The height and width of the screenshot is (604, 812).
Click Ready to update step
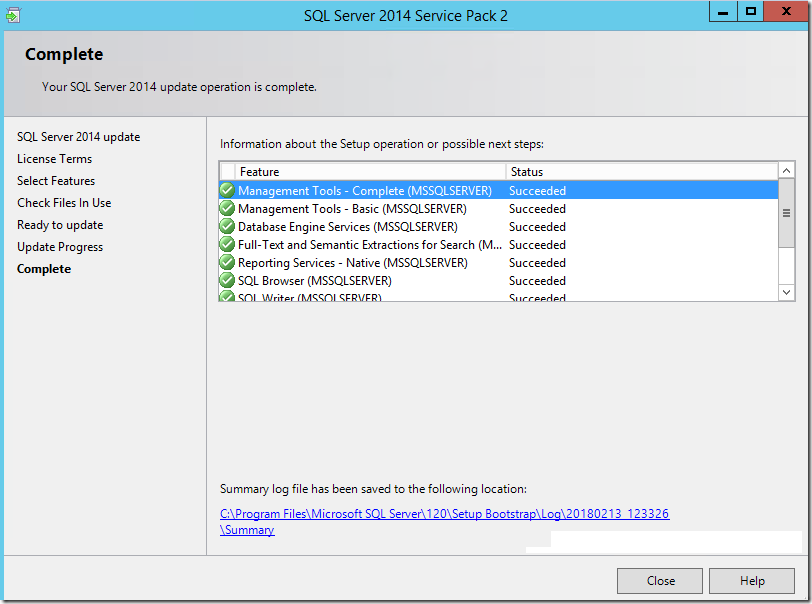pyautogui.click(x=60, y=225)
